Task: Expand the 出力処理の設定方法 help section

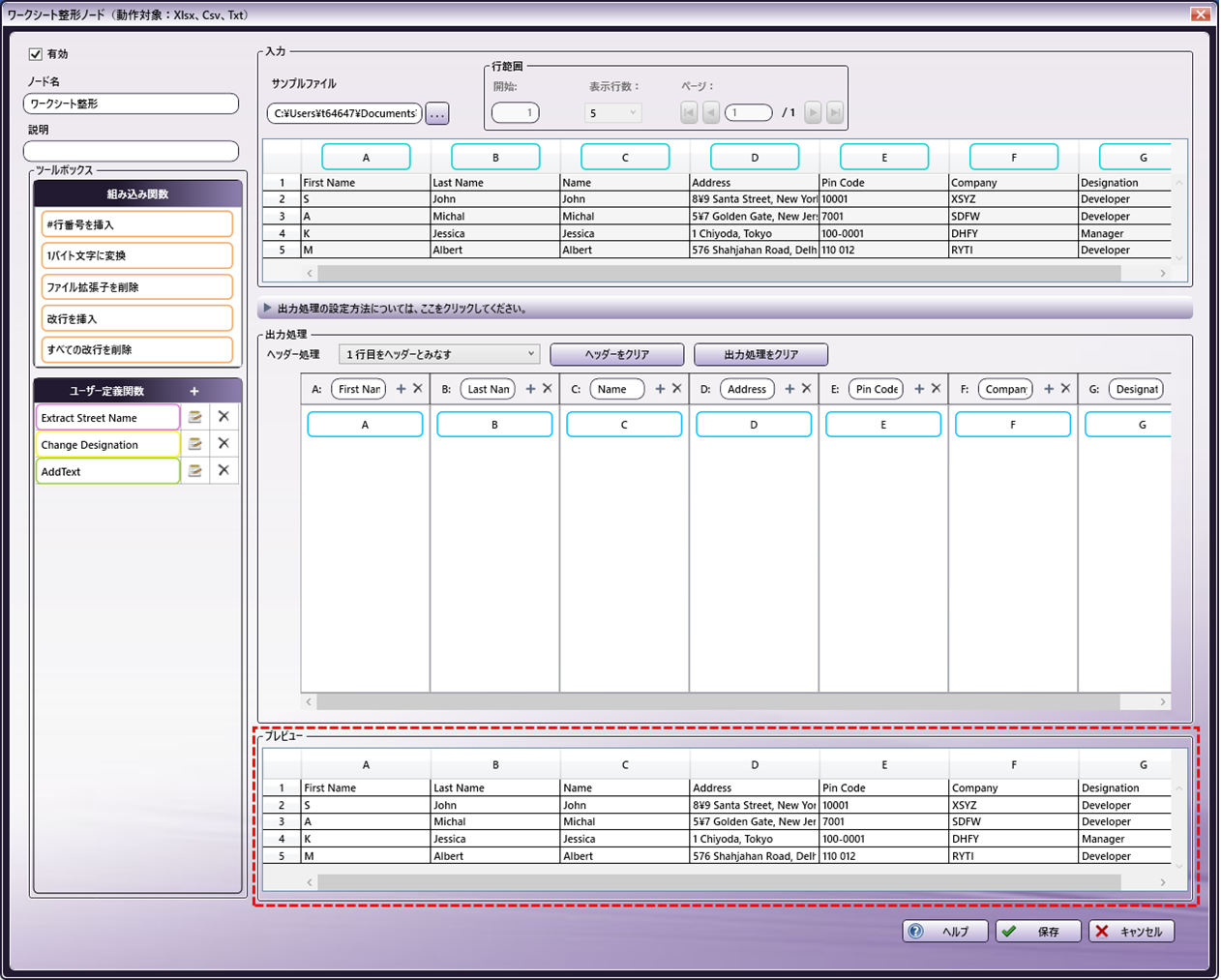Action: [x=724, y=309]
